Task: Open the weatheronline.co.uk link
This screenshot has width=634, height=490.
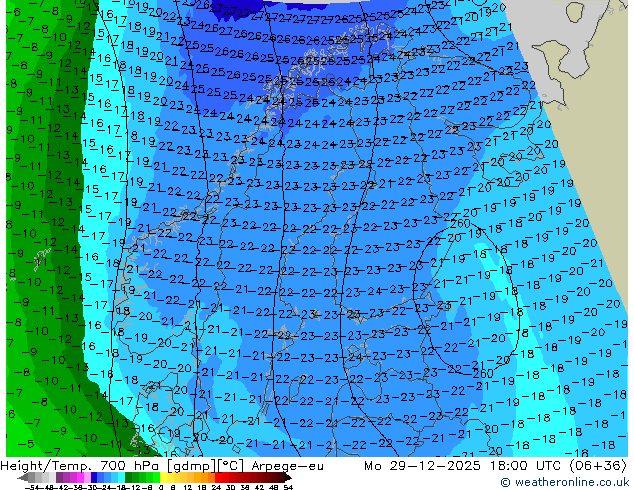Action: pyautogui.click(x=565, y=482)
